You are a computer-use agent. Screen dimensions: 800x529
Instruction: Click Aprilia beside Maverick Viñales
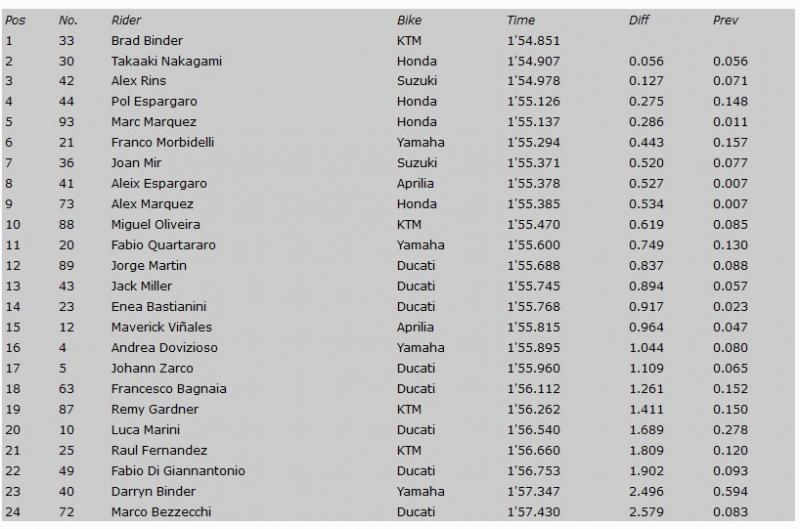click(415, 327)
